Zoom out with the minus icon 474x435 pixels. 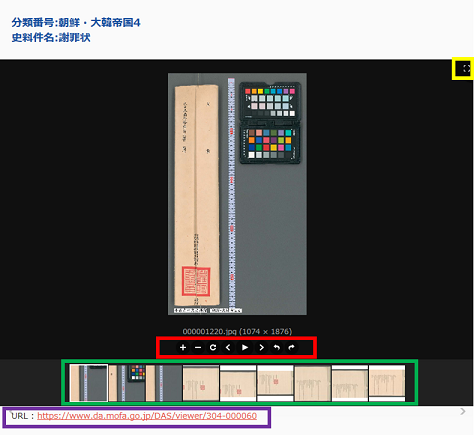[x=198, y=347]
